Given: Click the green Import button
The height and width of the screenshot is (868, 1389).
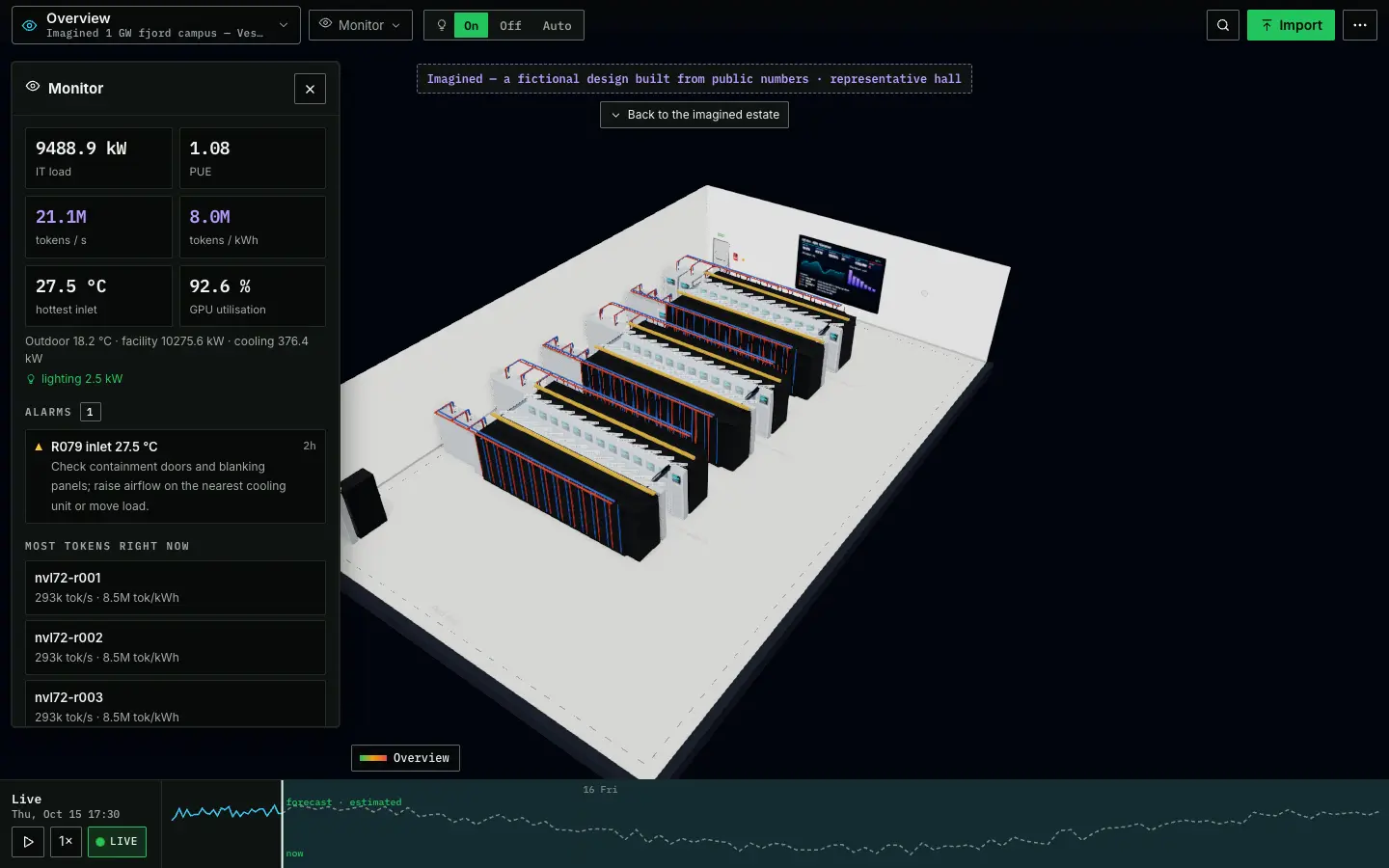Looking at the screenshot, I should click(1291, 25).
